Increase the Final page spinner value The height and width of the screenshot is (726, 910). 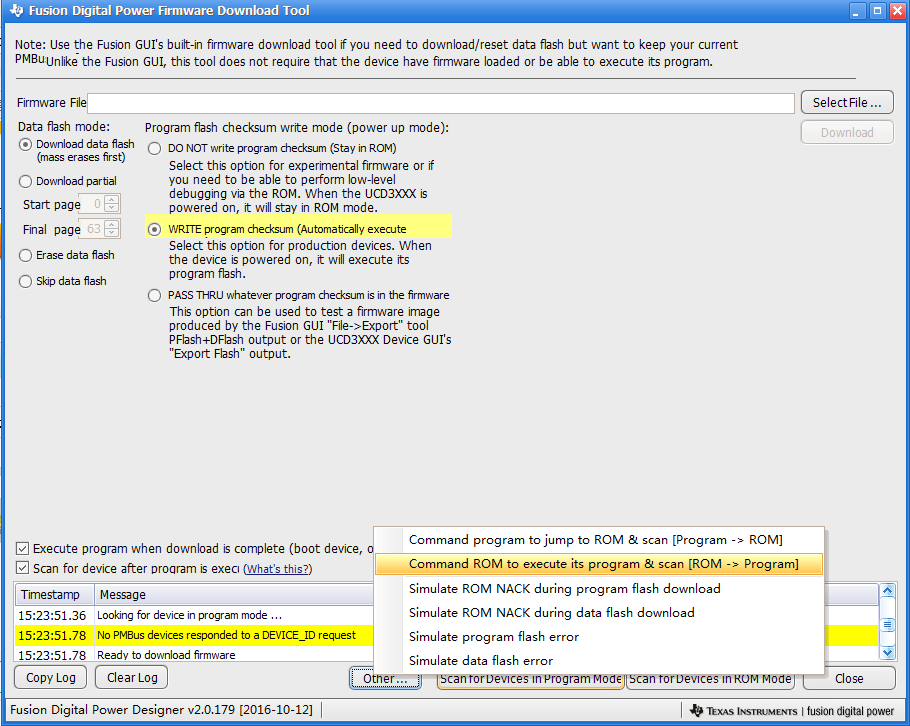(112, 225)
